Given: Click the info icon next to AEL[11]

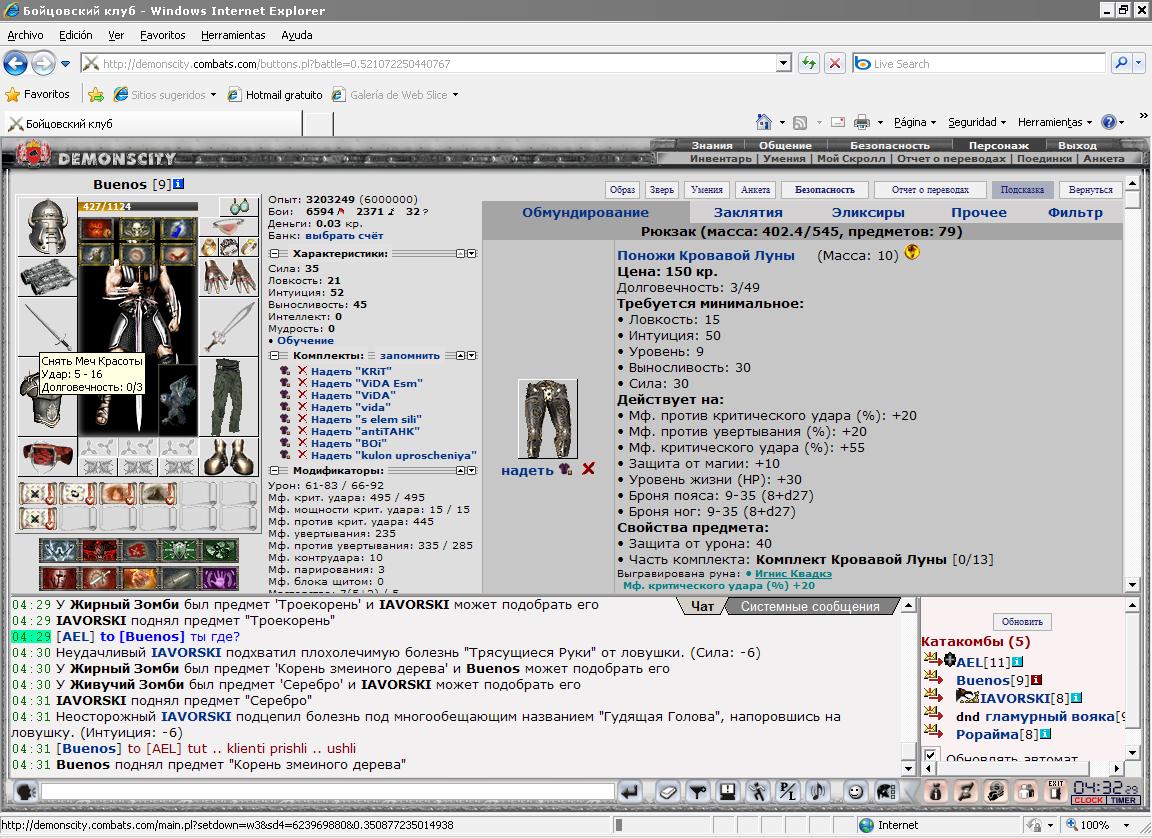Looking at the screenshot, I should [x=1018, y=662].
